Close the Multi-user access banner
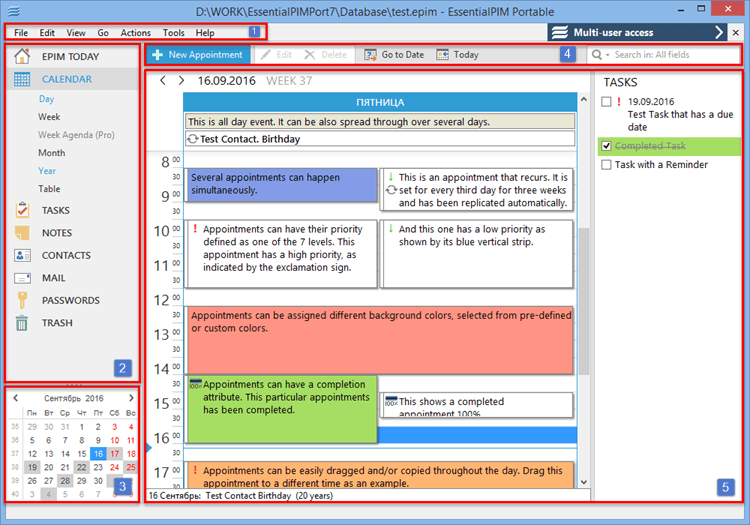The width and height of the screenshot is (750, 525). [736, 33]
